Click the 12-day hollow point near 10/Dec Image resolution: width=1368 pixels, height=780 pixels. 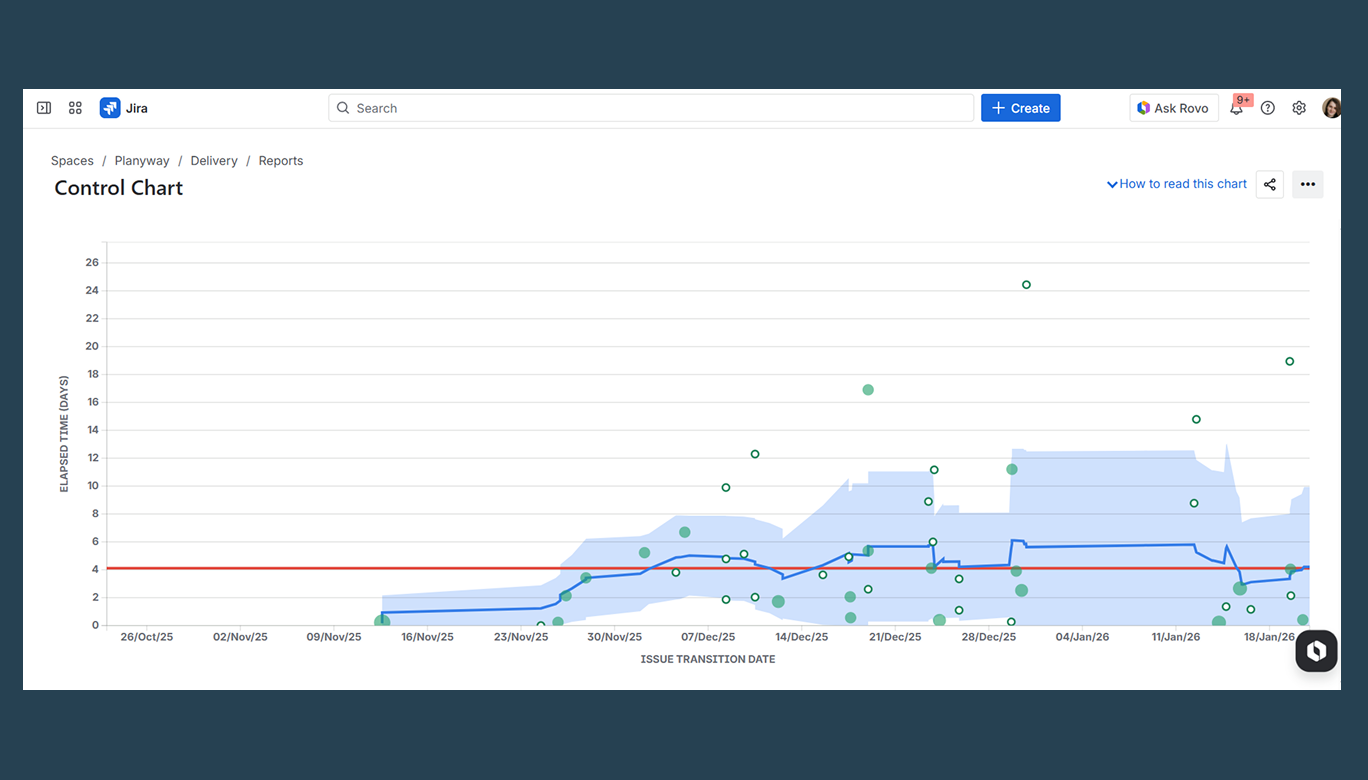pos(755,454)
